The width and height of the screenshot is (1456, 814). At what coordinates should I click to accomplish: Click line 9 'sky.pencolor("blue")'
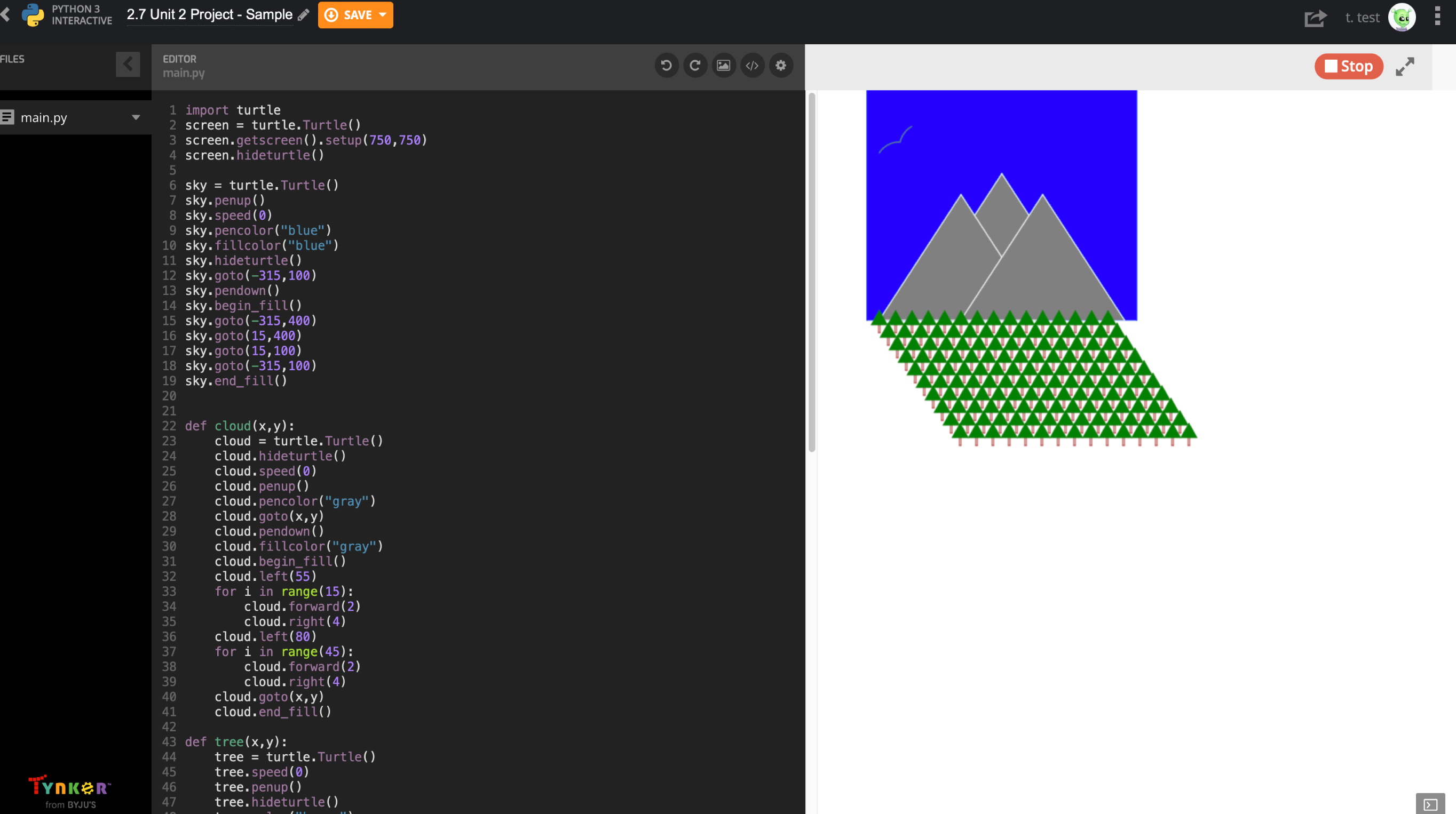pos(258,230)
